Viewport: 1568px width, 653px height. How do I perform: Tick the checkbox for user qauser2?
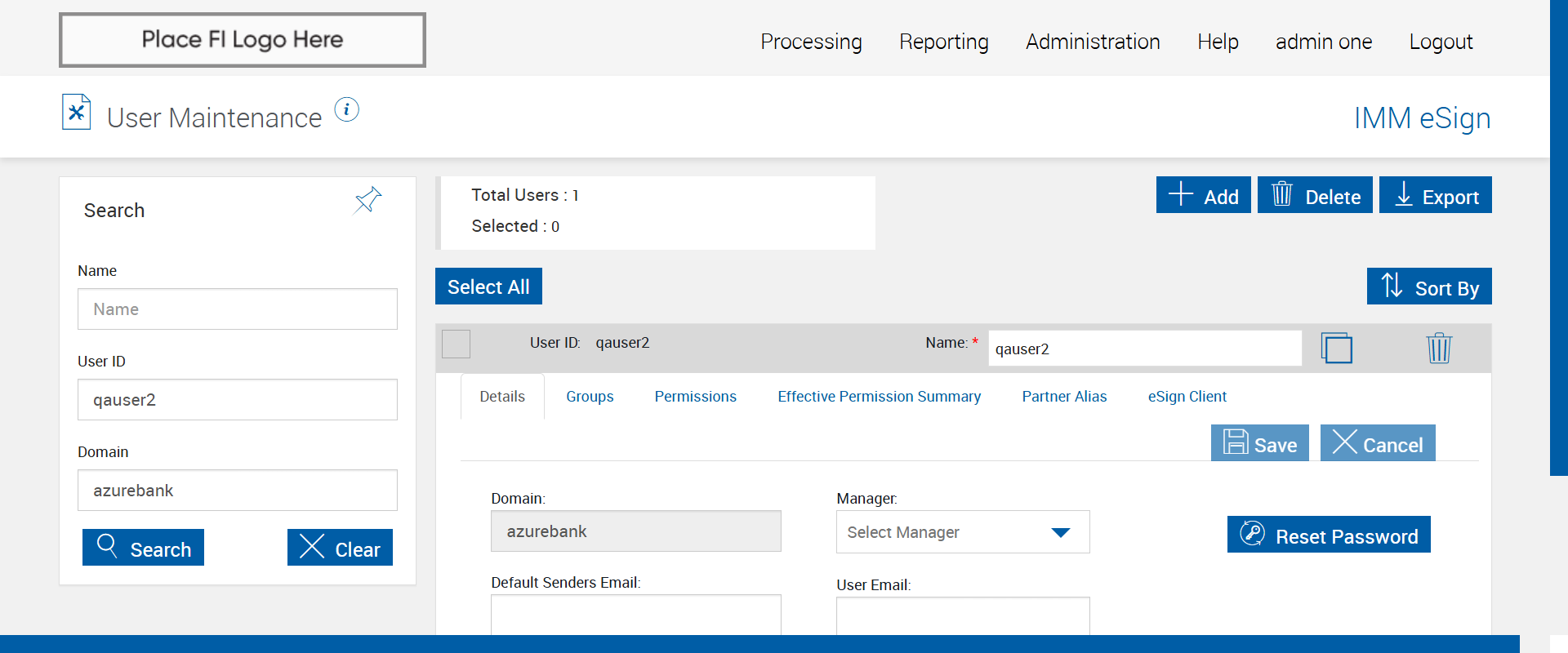[457, 344]
